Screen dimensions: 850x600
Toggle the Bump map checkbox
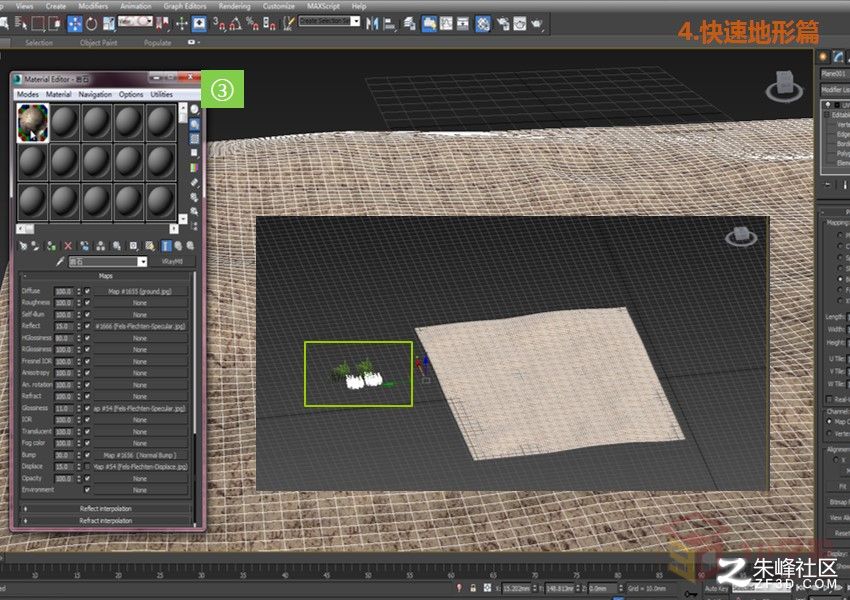(x=87, y=455)
